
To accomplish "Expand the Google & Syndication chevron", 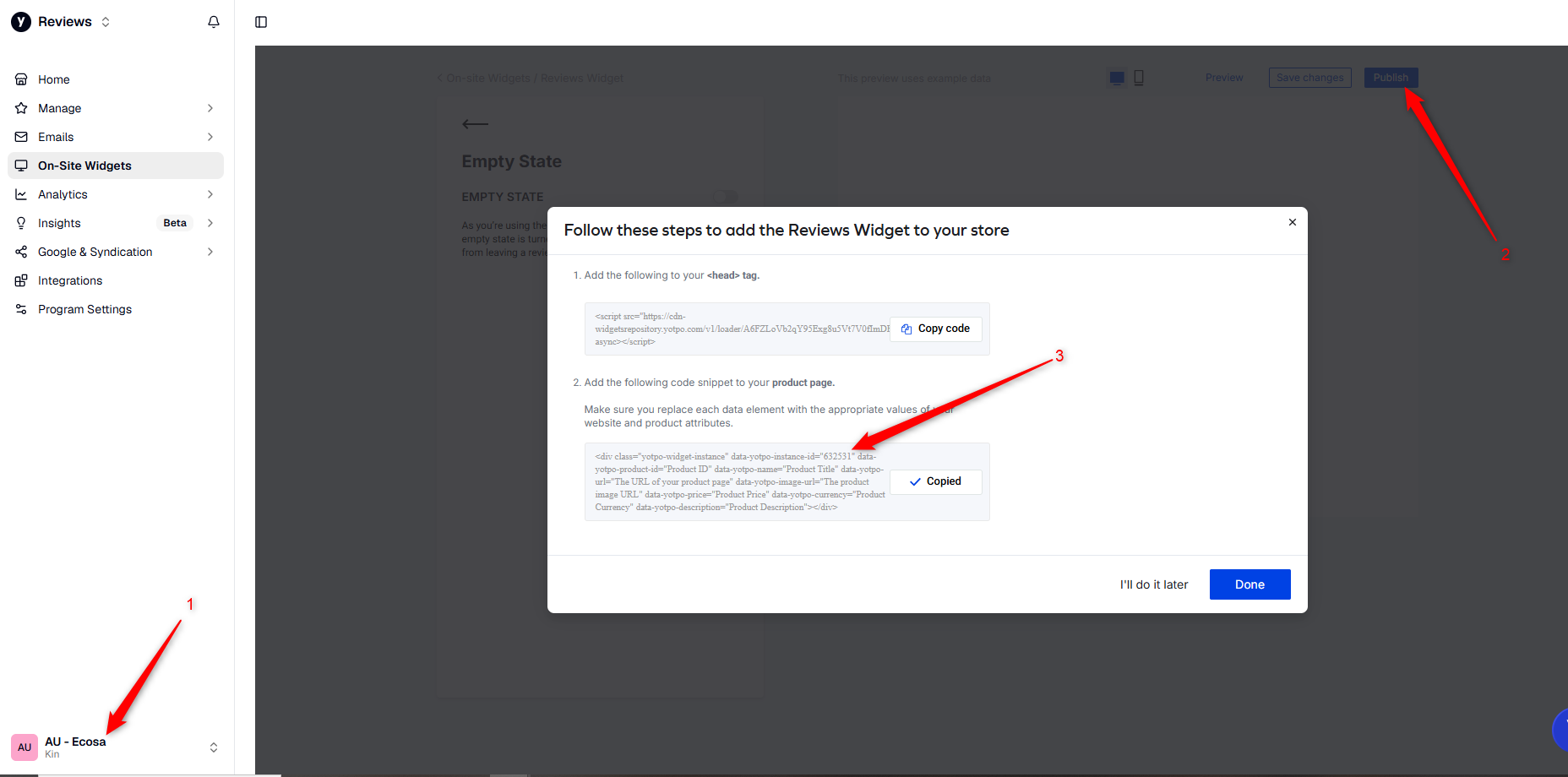I will click(210, 252).
